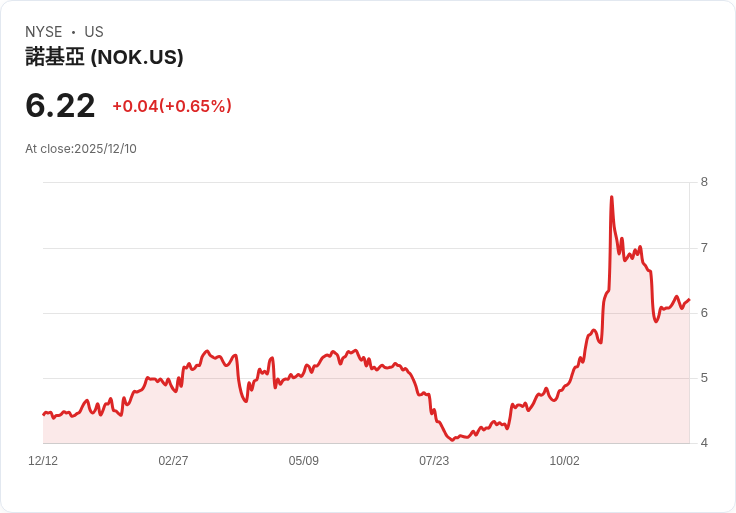Click the NYSE exchange label
The image size is (736, 513).
tap(44, 32)
